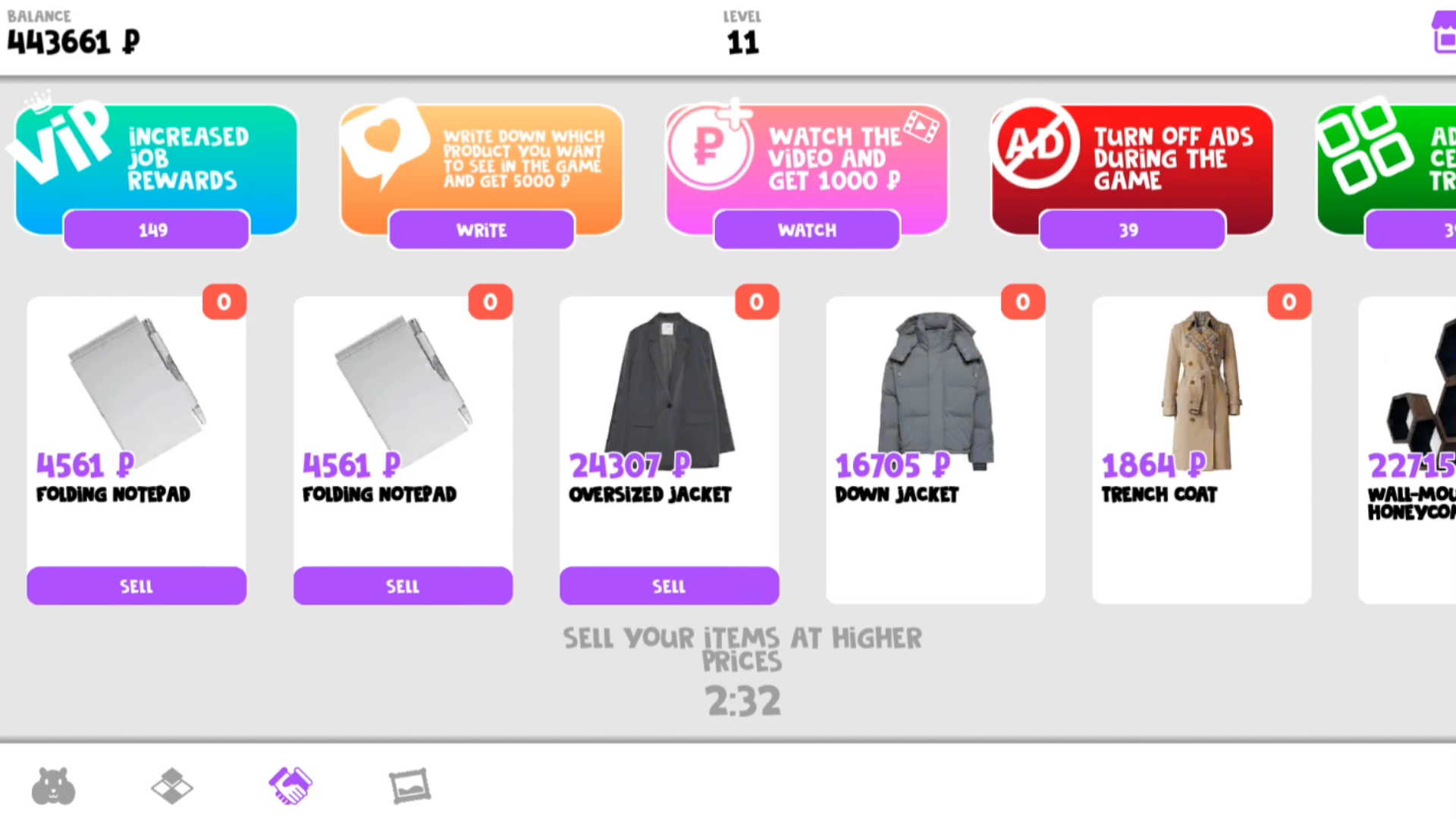Tap the ruble coin plus icon
Screen dimensions: 1456x819
tap(709, 144)
